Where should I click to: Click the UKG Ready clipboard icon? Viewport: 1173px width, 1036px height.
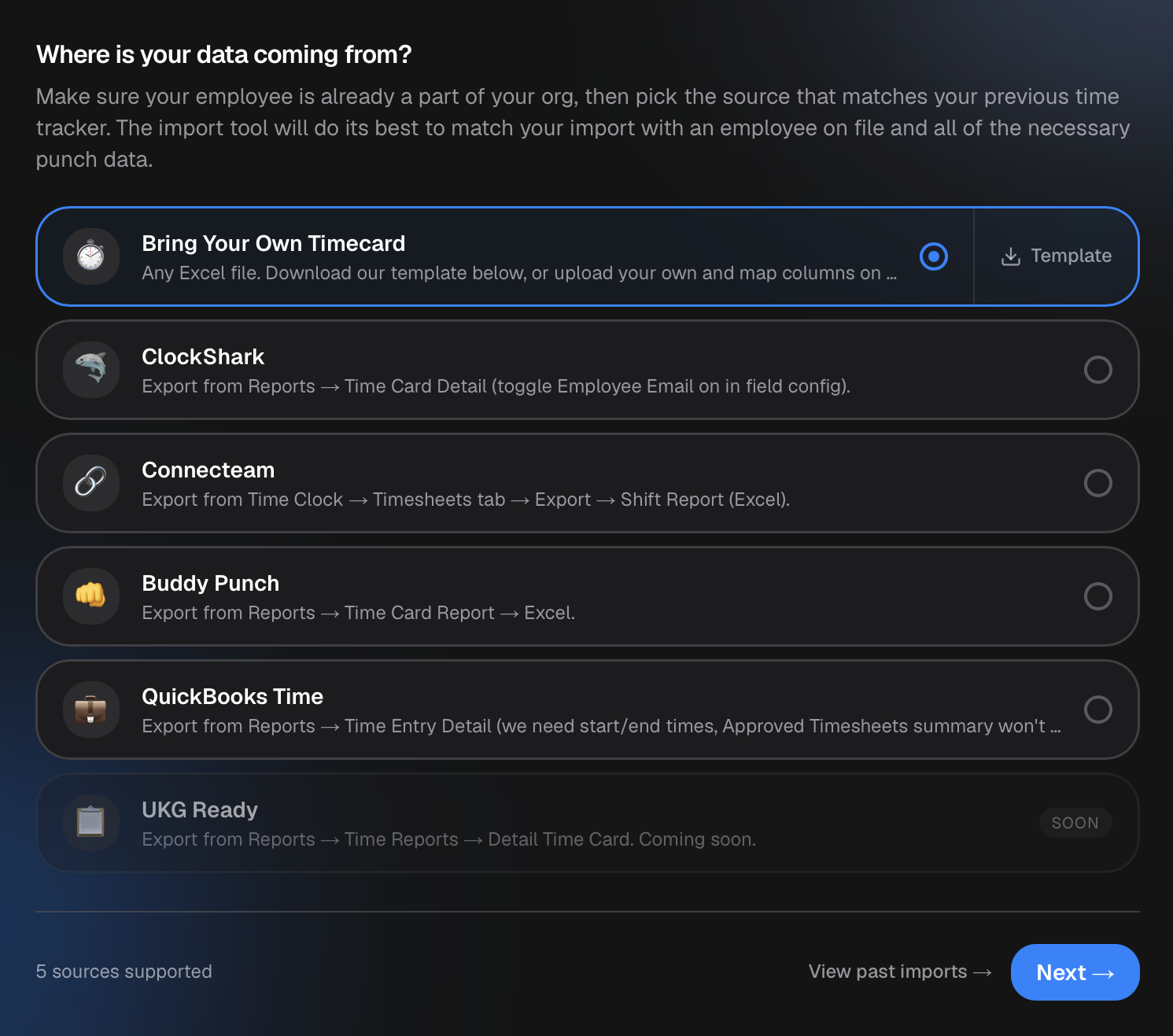tap(91, 823)
